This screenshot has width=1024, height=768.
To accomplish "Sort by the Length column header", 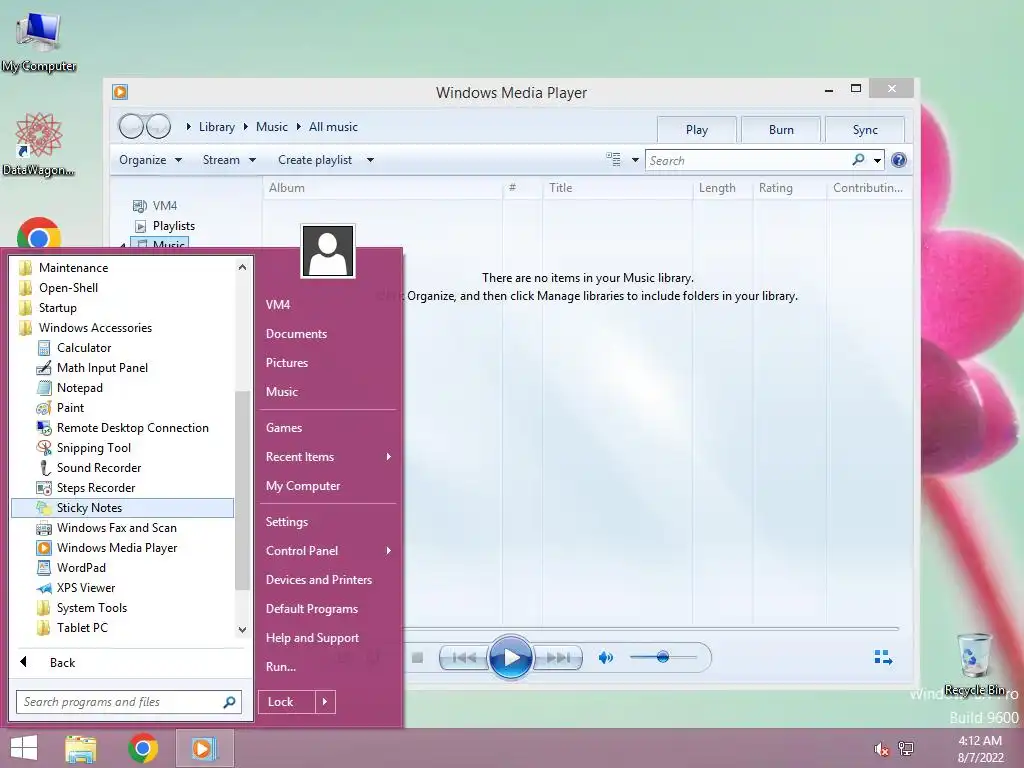I will pos(717,188).
